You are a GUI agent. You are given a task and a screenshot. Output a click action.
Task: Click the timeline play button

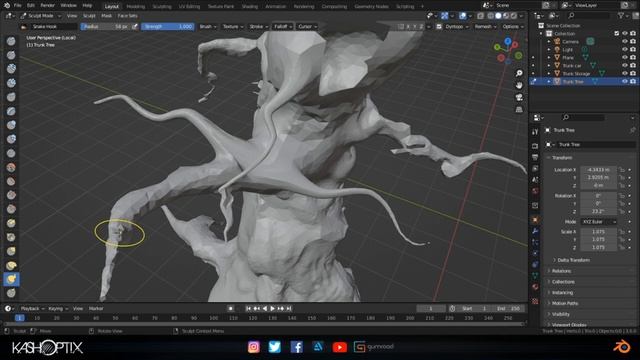coord(273,309)
